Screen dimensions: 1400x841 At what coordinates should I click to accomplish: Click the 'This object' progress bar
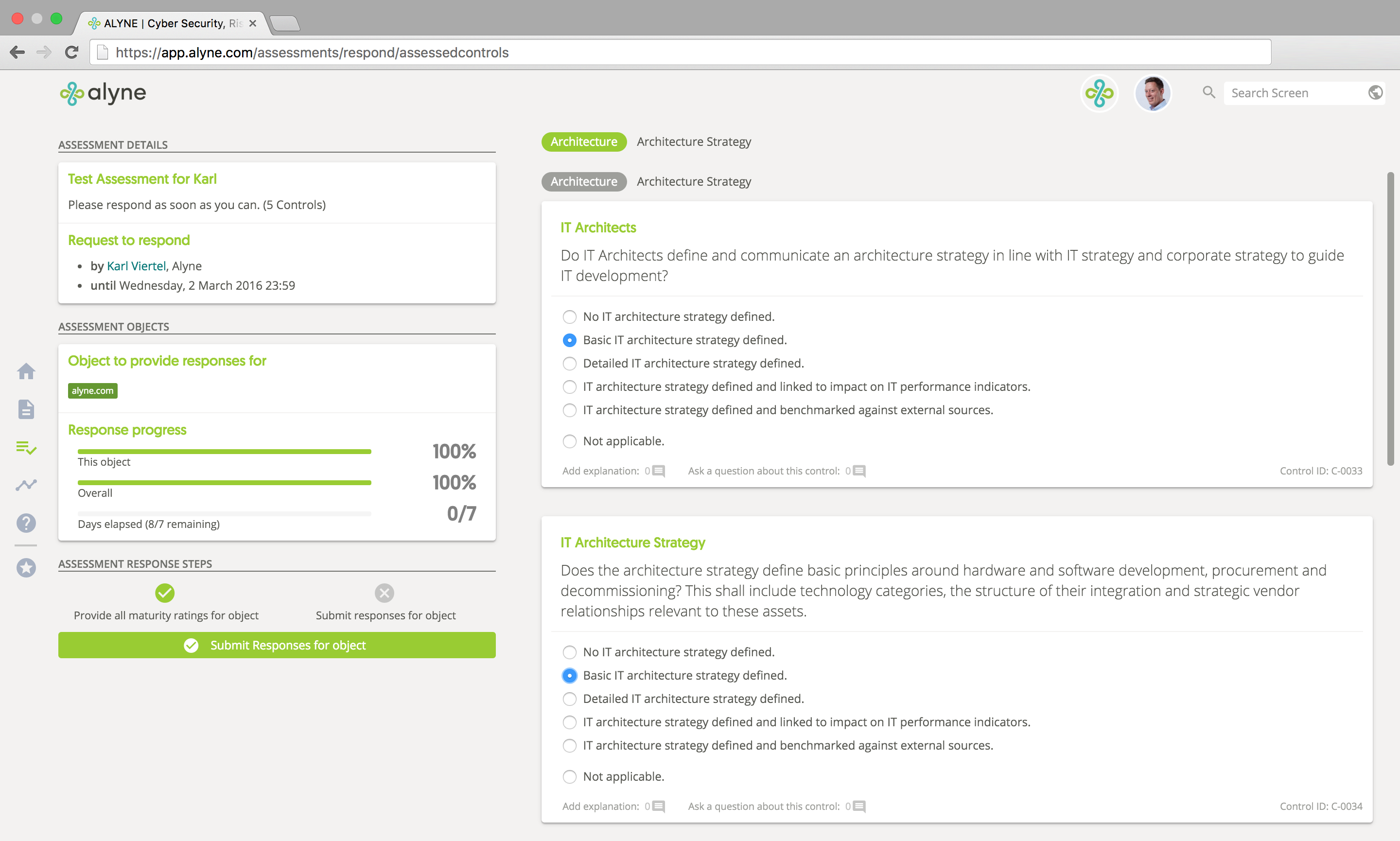(x=225, y=452)
